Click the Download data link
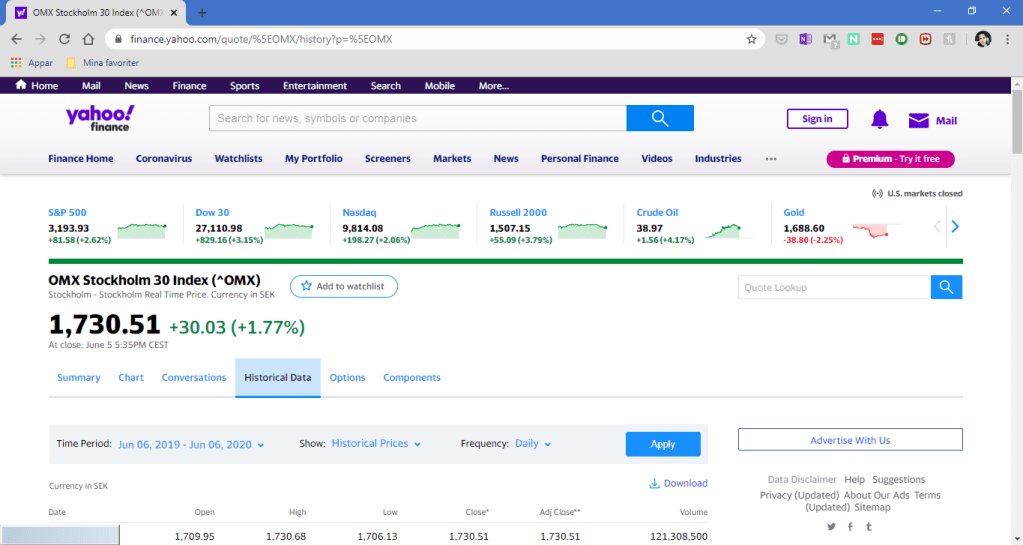Screen dimensions: 1023x545 [678, 484]
